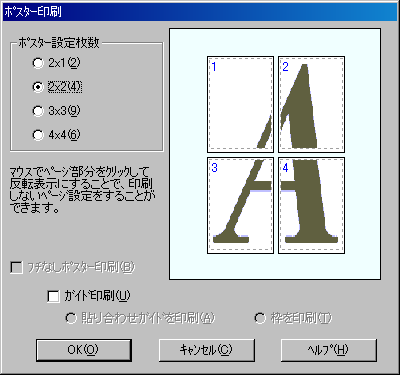Open help with the ヘルプ(H) button
This screenshot has height=375, width=400.
(329, 350)
